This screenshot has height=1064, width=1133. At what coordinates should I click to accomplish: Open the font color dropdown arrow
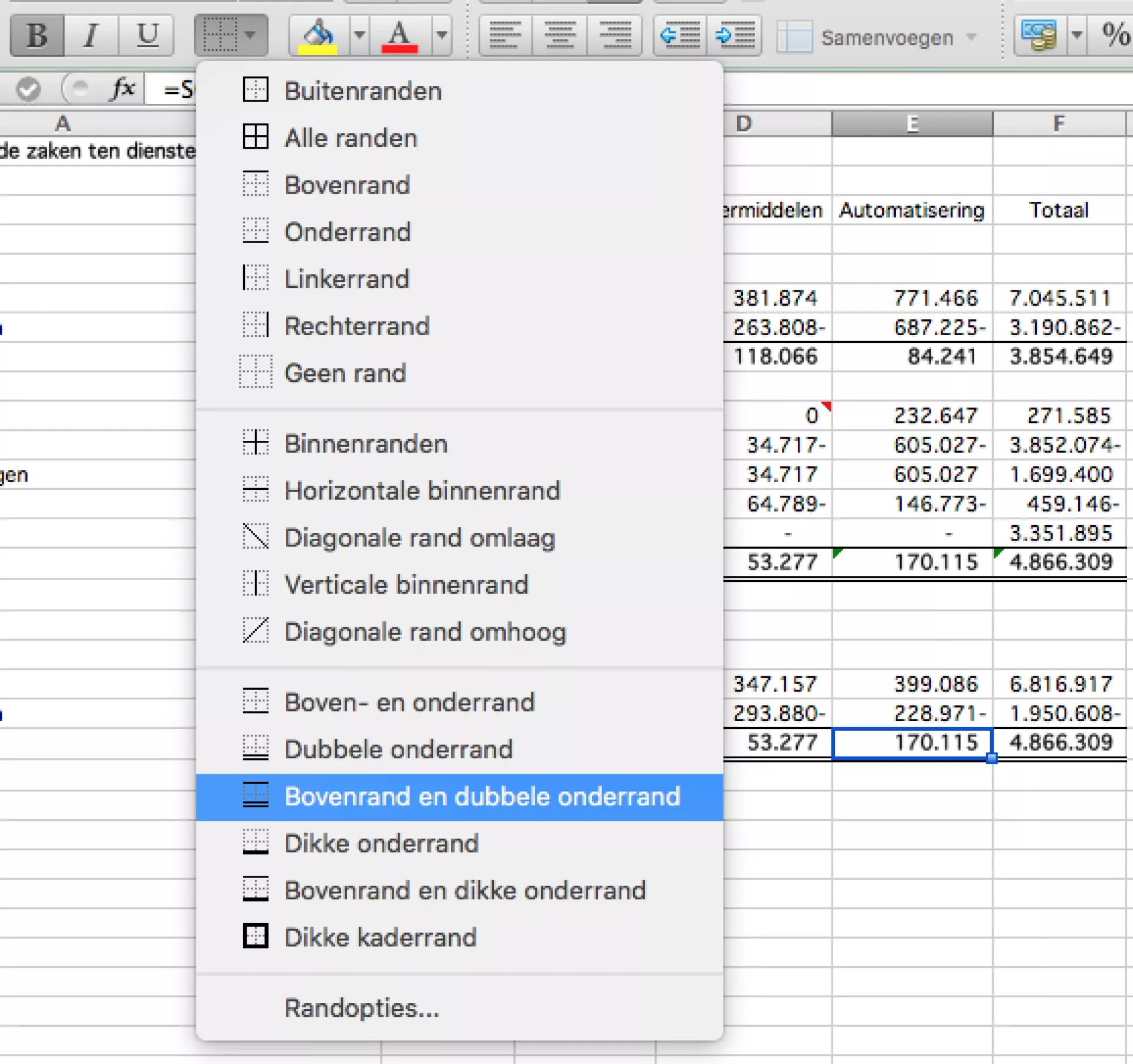tap(441, 35)
